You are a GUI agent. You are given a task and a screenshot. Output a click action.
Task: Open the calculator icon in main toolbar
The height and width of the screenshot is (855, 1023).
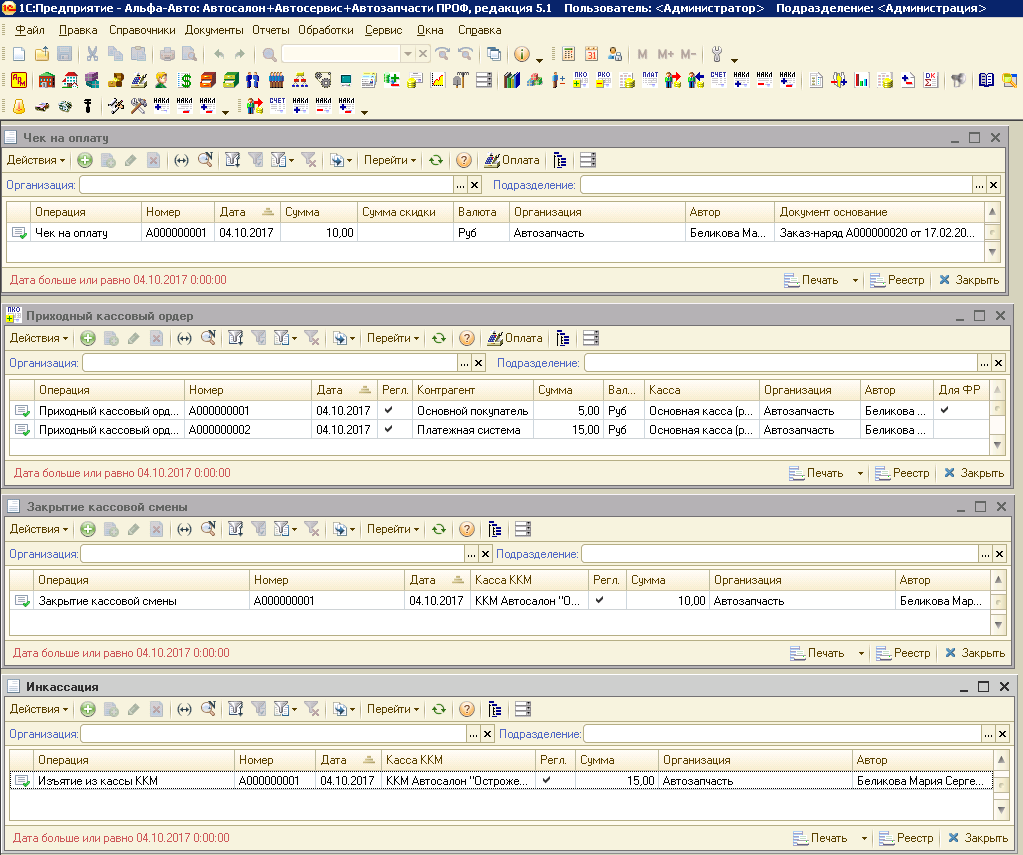point(568,54)
